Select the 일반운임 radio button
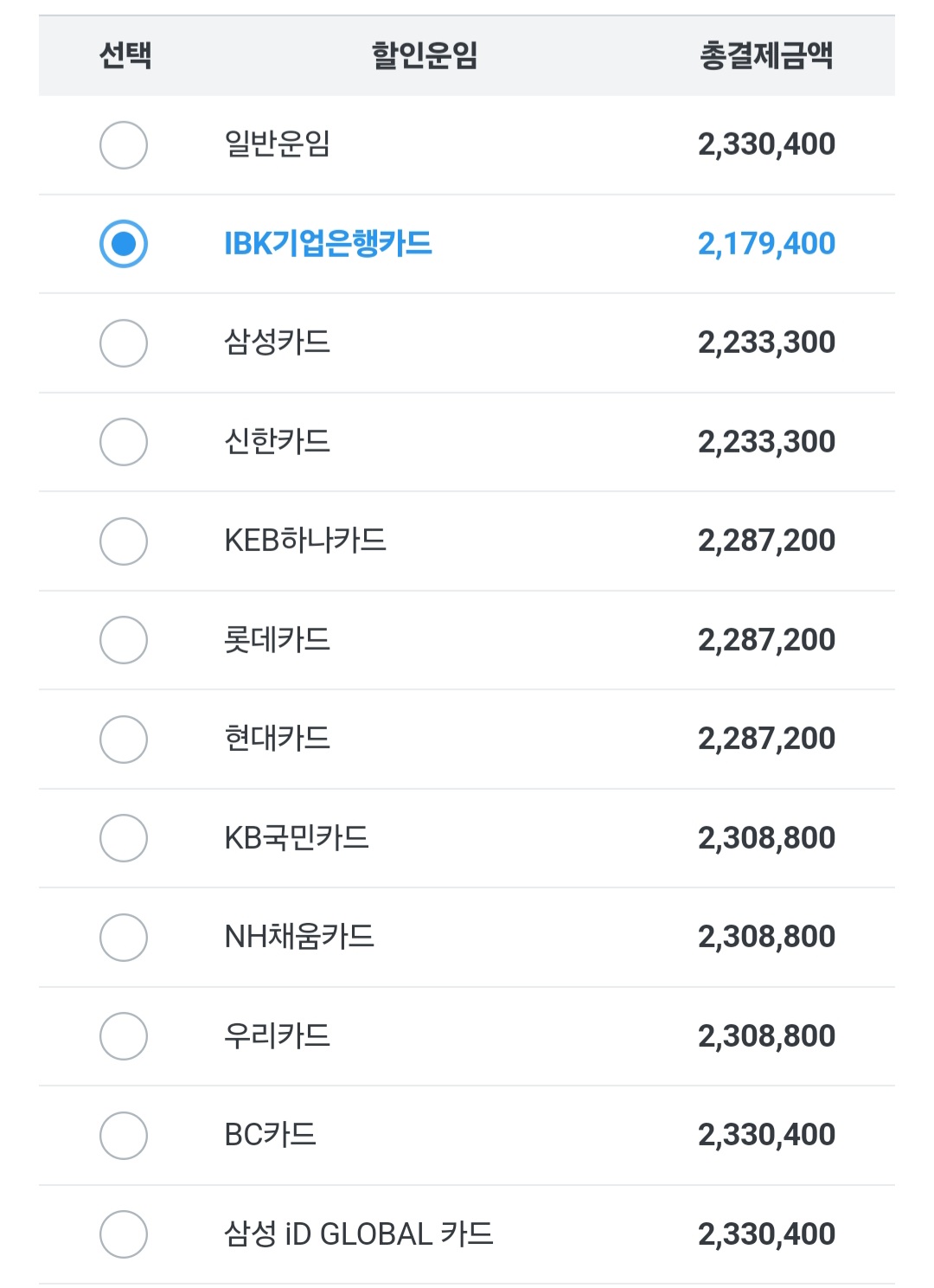 click(124, 144)
